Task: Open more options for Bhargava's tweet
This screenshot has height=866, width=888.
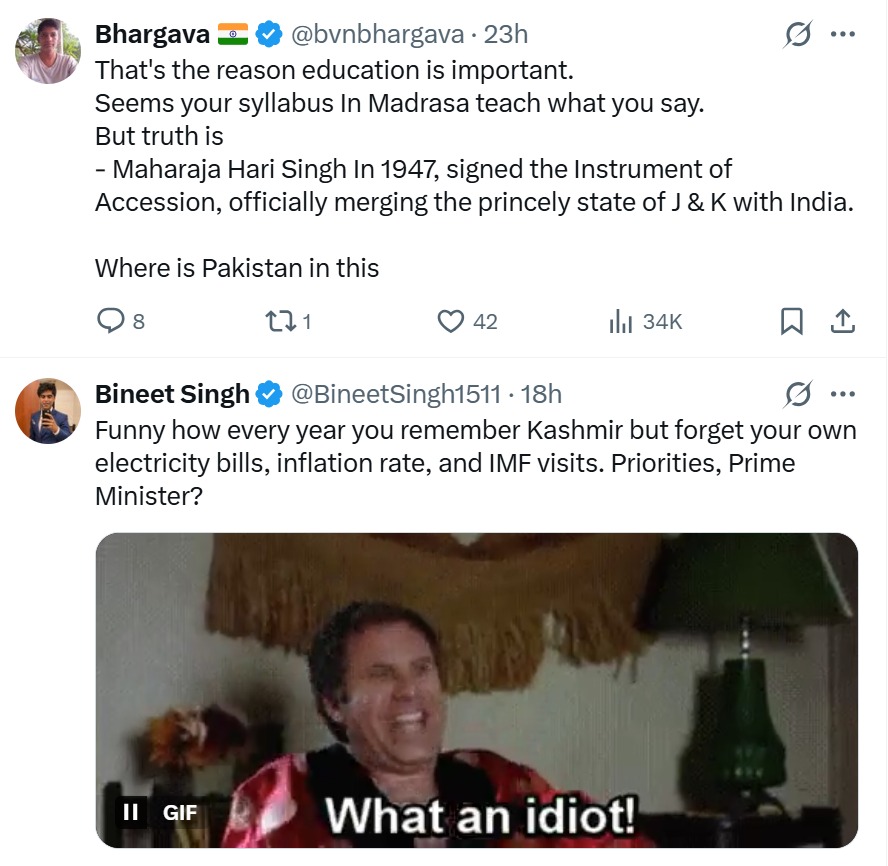Action: coord(843,35)
